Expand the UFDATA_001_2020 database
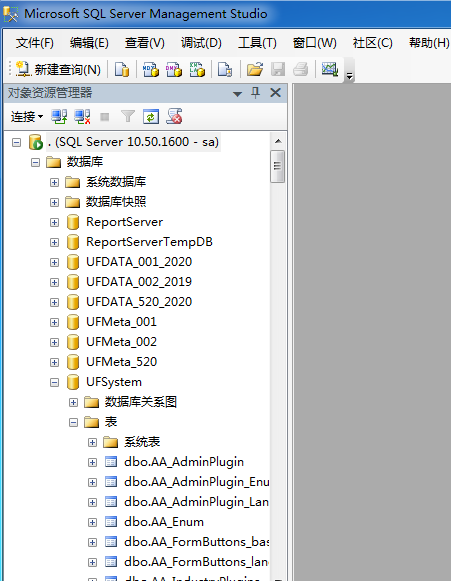Screen dimensions: 451x581 tap(54, 262)
